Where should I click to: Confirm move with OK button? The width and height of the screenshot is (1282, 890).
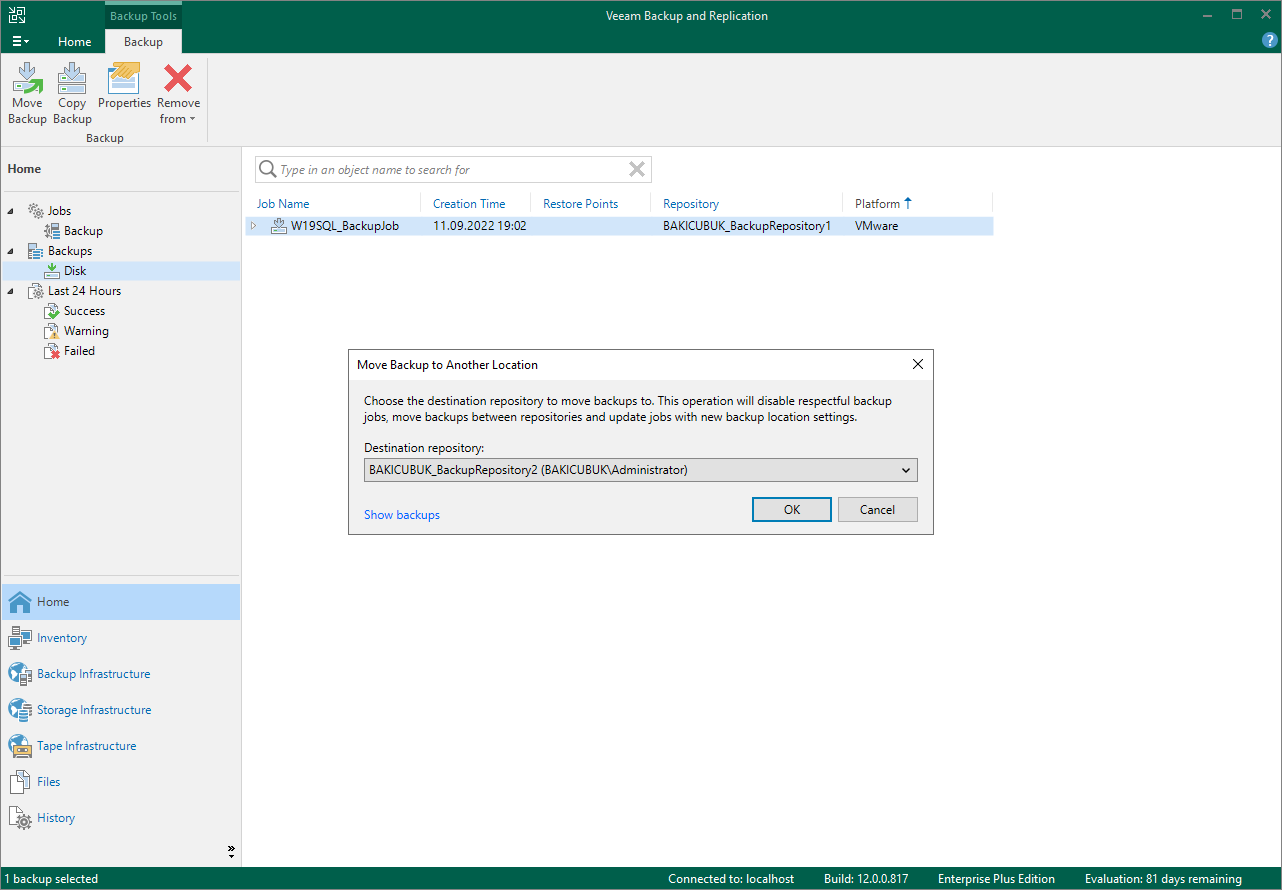(792, 509)
